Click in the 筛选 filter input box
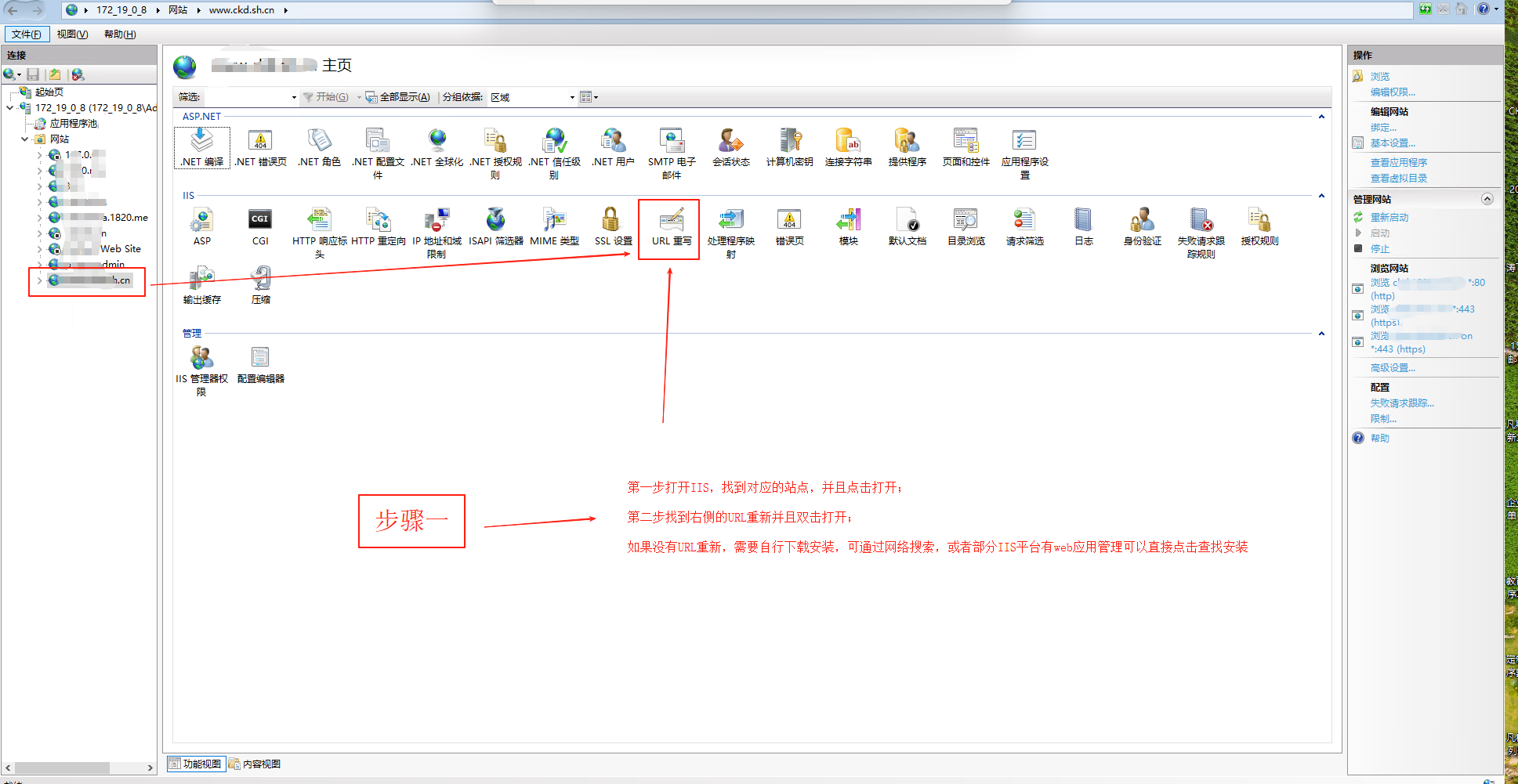The width and height of the screenshot is (1518, 784). (247, 98)
